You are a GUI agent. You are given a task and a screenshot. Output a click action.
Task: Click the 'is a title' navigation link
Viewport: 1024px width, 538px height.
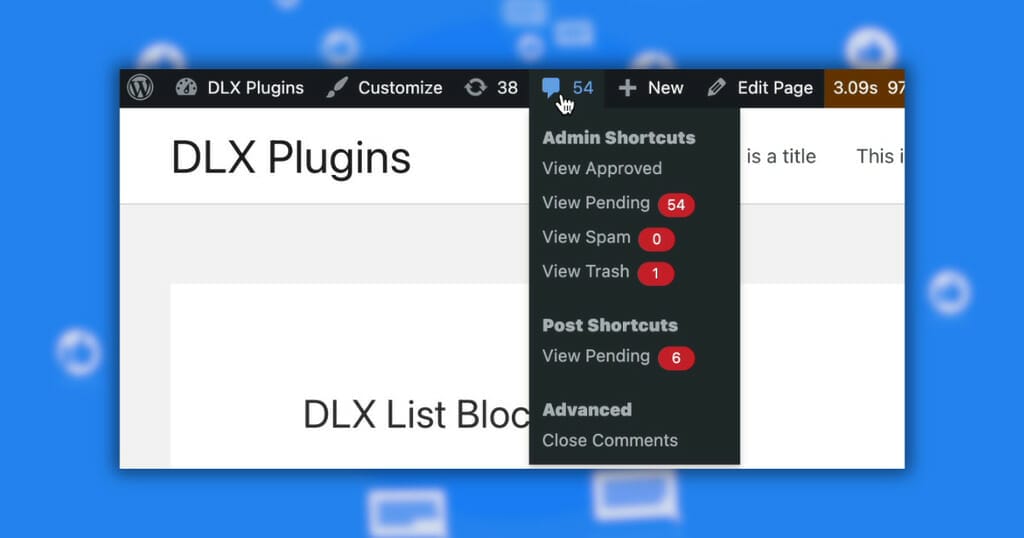[781, 156]
